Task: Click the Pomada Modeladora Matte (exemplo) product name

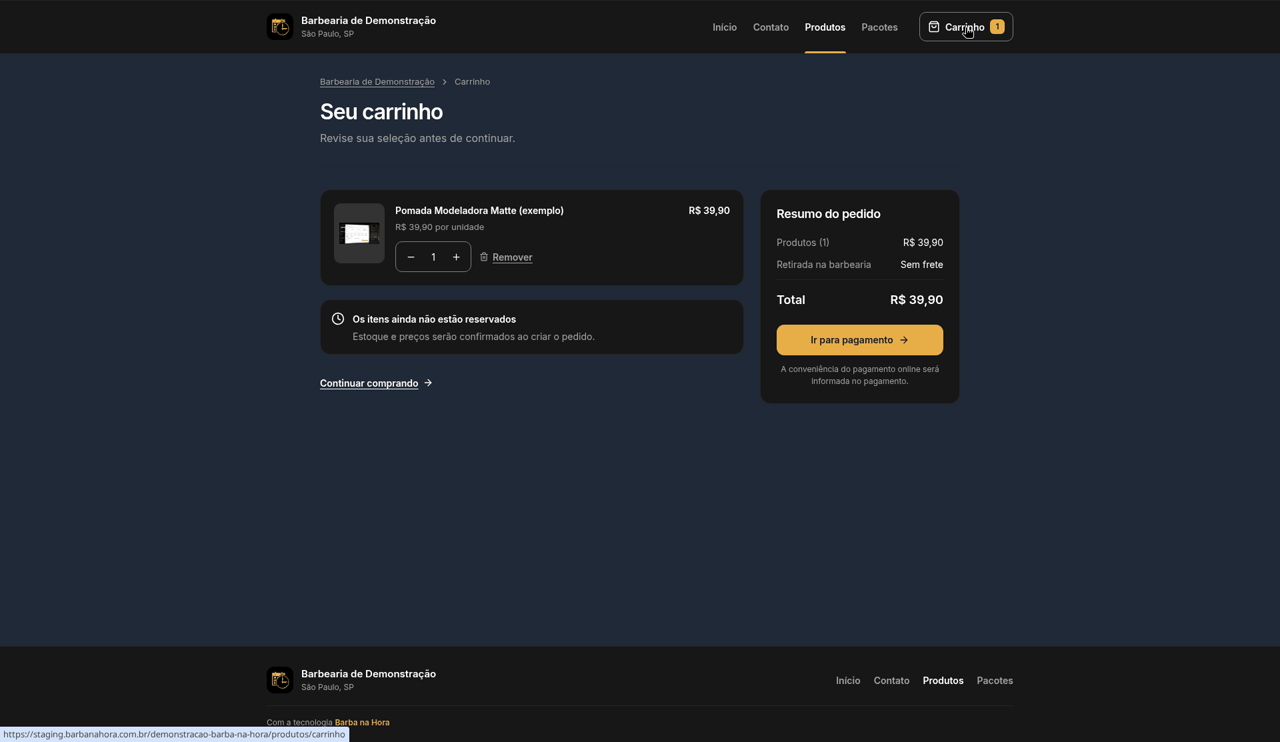Action: pos(479,210)
